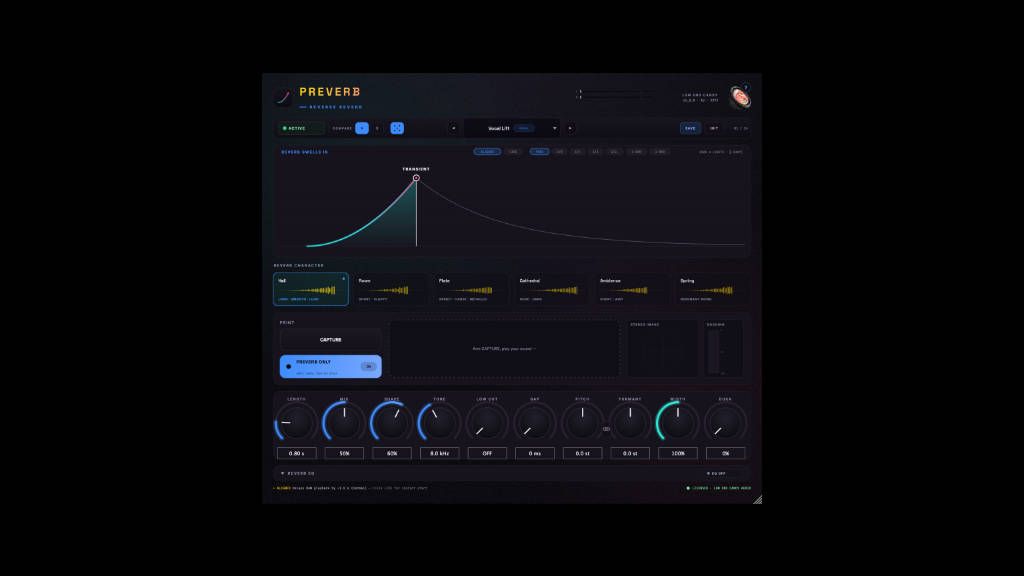Expand the Reverb EQ section

298,473
